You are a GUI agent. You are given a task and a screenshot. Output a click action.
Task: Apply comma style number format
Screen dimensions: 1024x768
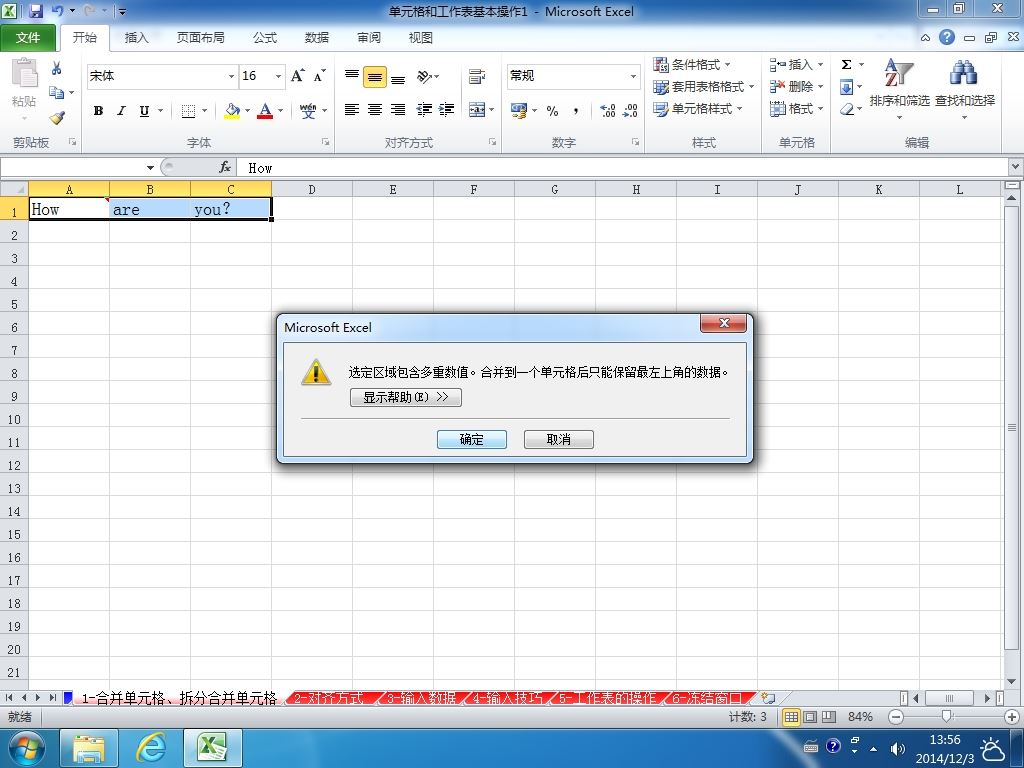pos(575,111)
